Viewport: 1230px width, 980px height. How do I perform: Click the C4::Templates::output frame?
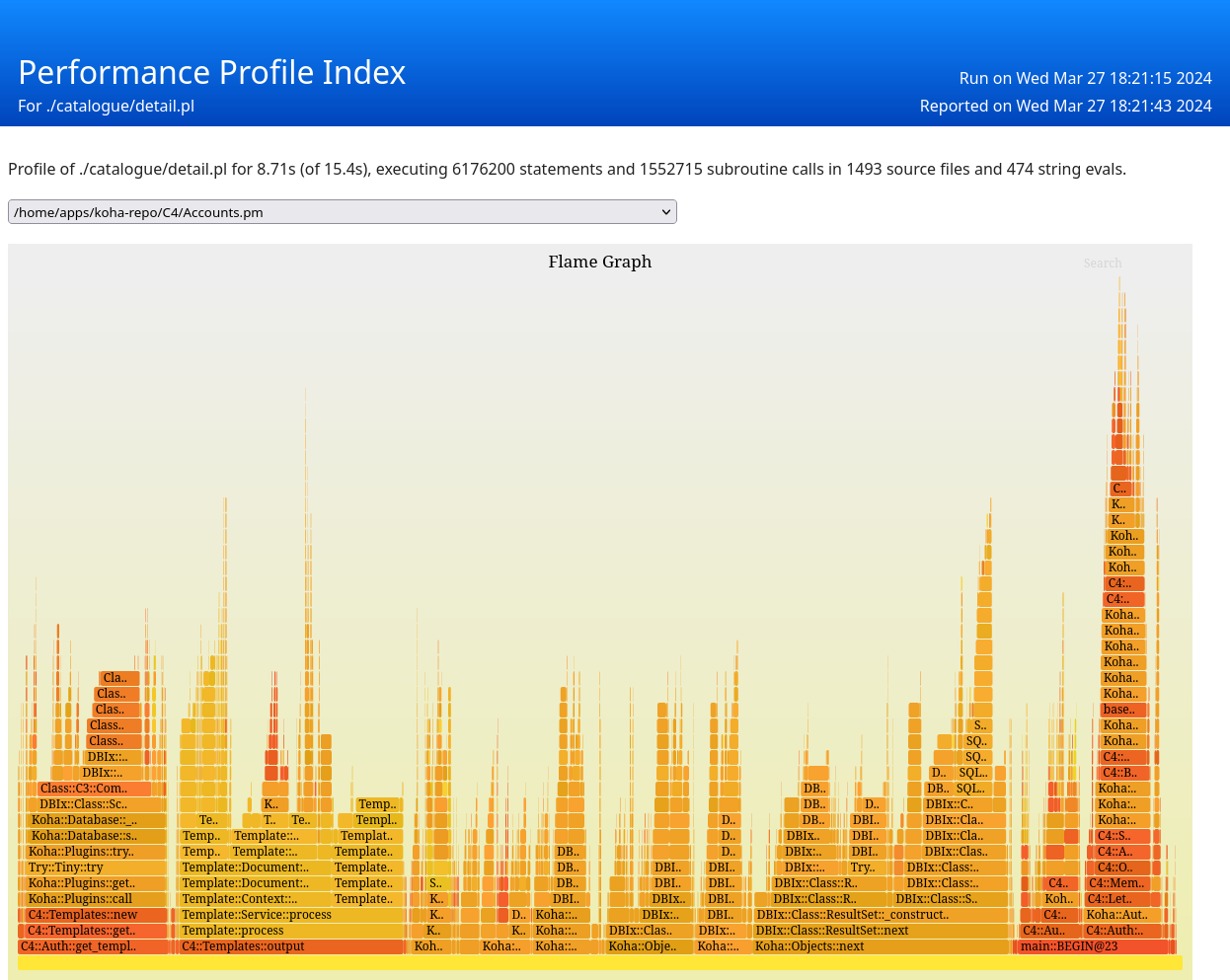(x=291, y=946)
